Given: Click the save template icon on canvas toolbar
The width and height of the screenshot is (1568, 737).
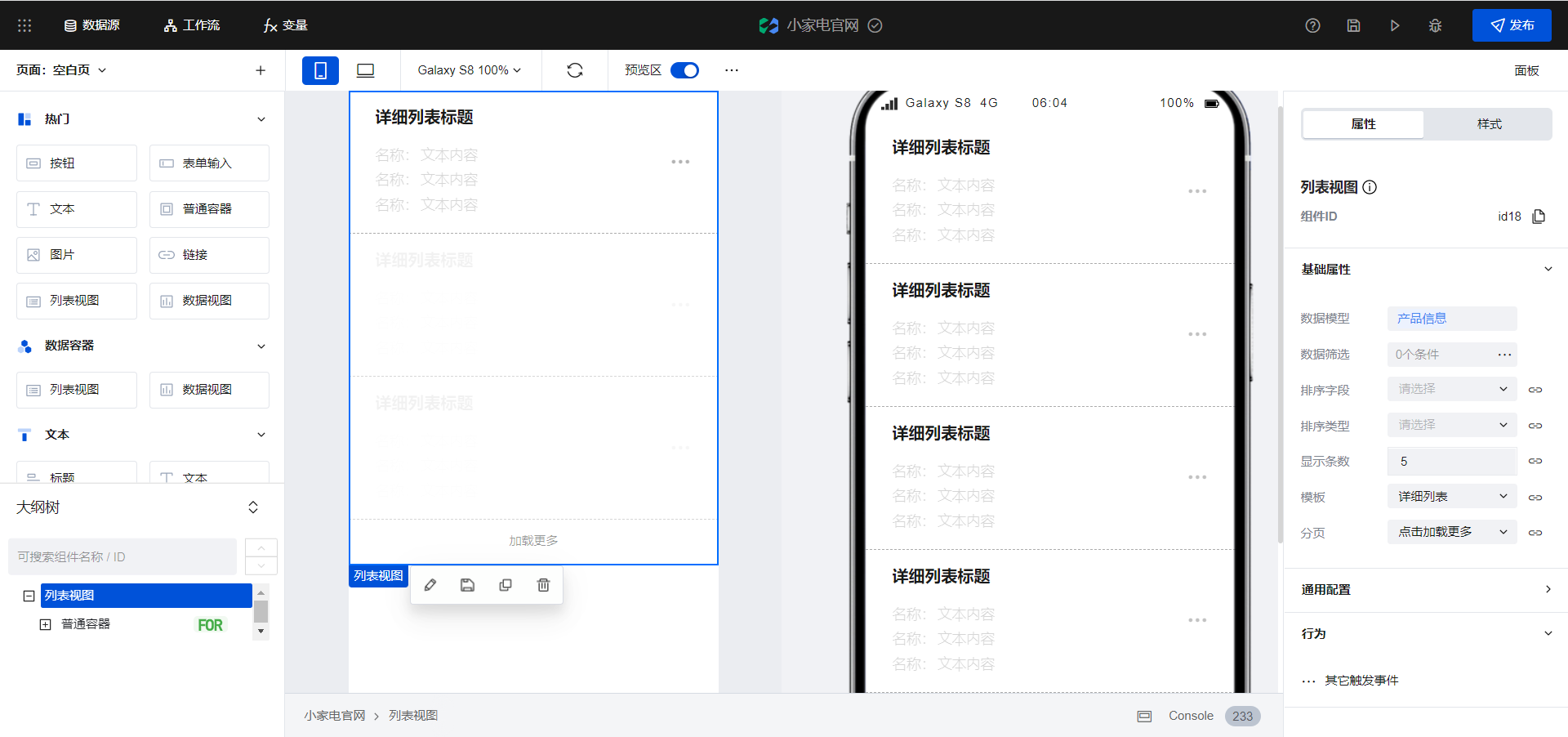Looking at the screenshot, I should point(468,585).
